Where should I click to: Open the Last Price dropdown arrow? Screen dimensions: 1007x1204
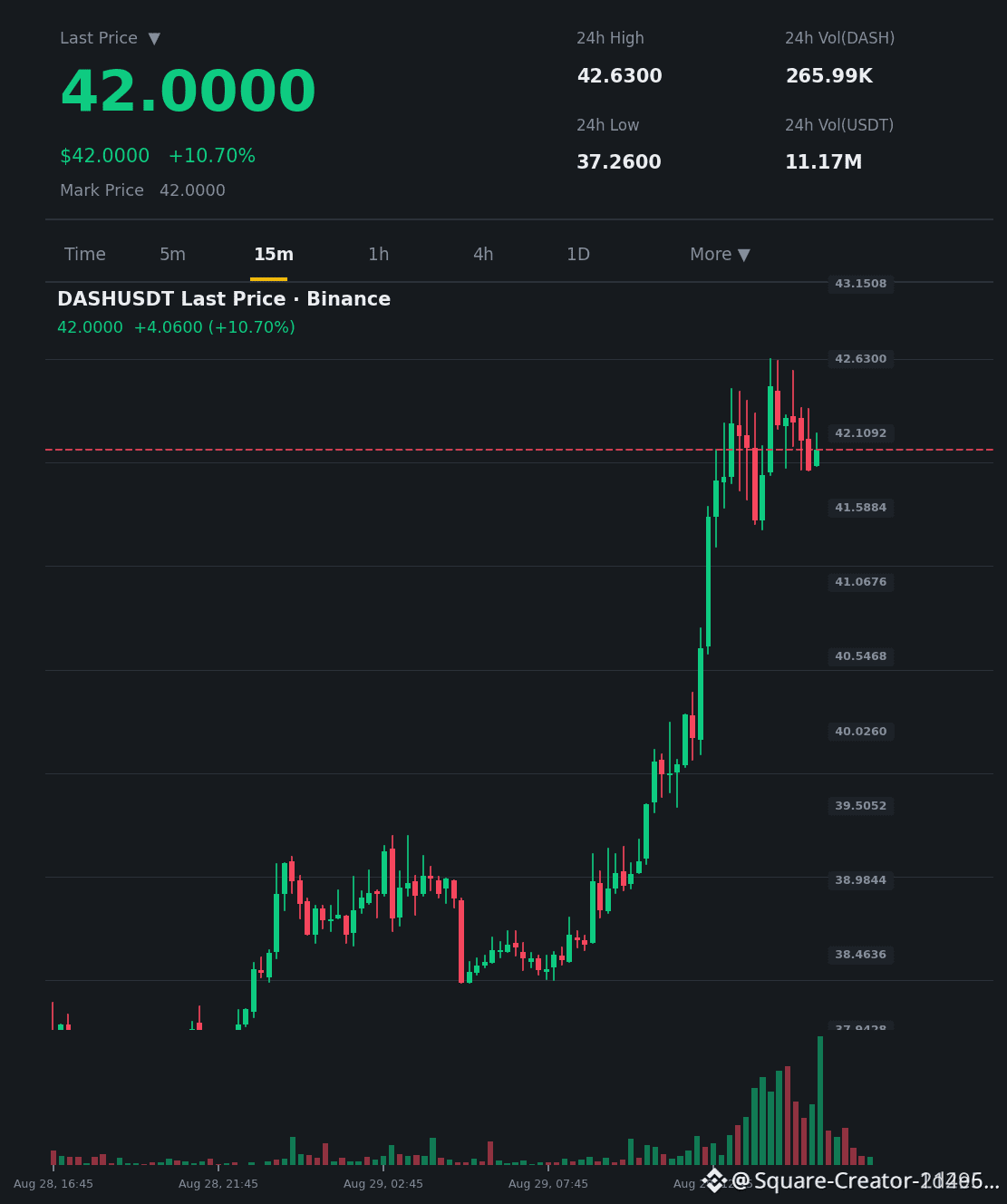pyautogui.click(x=154, y=38)
